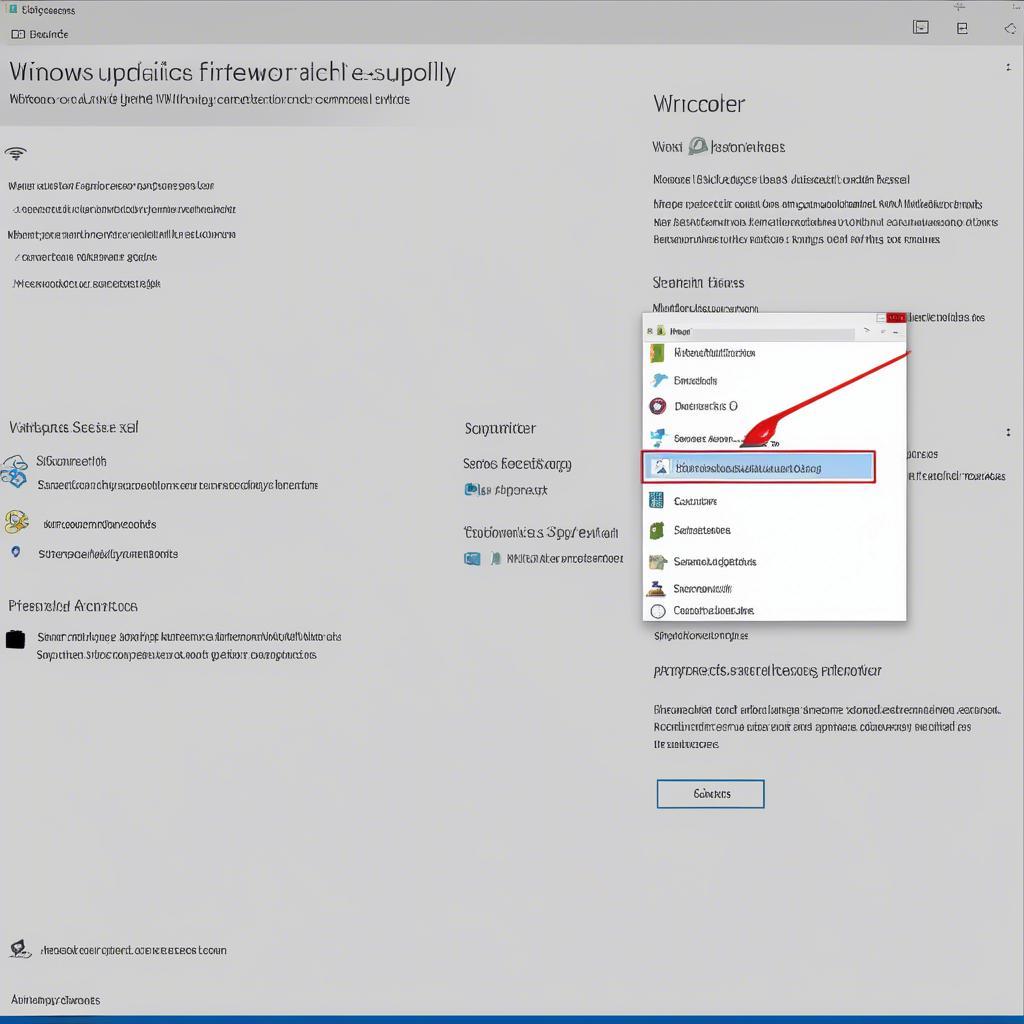Close the popup with the red title button

click(896, 317)
